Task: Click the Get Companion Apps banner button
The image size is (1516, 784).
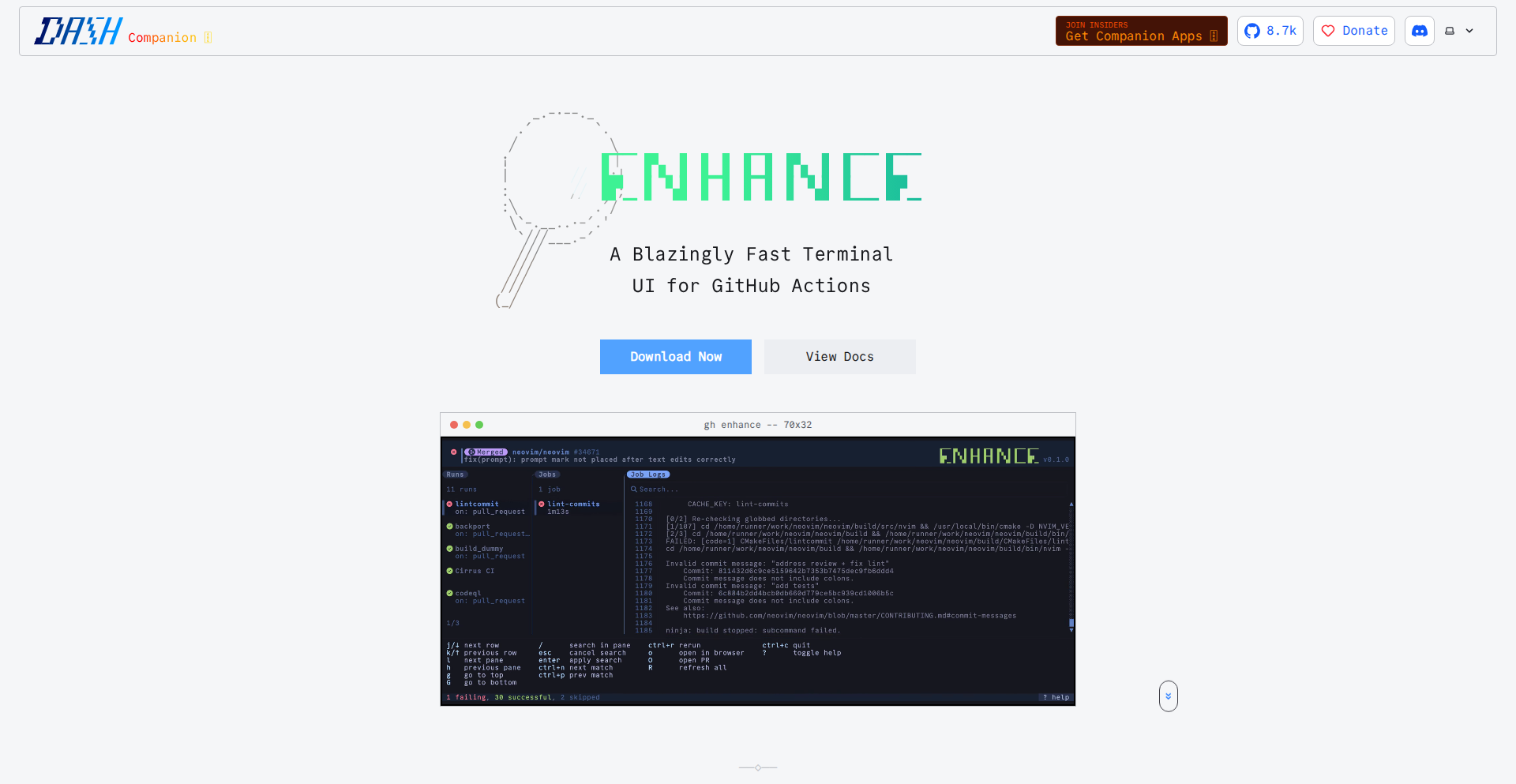Action: pyautogui.click(x=1141, y=31)
